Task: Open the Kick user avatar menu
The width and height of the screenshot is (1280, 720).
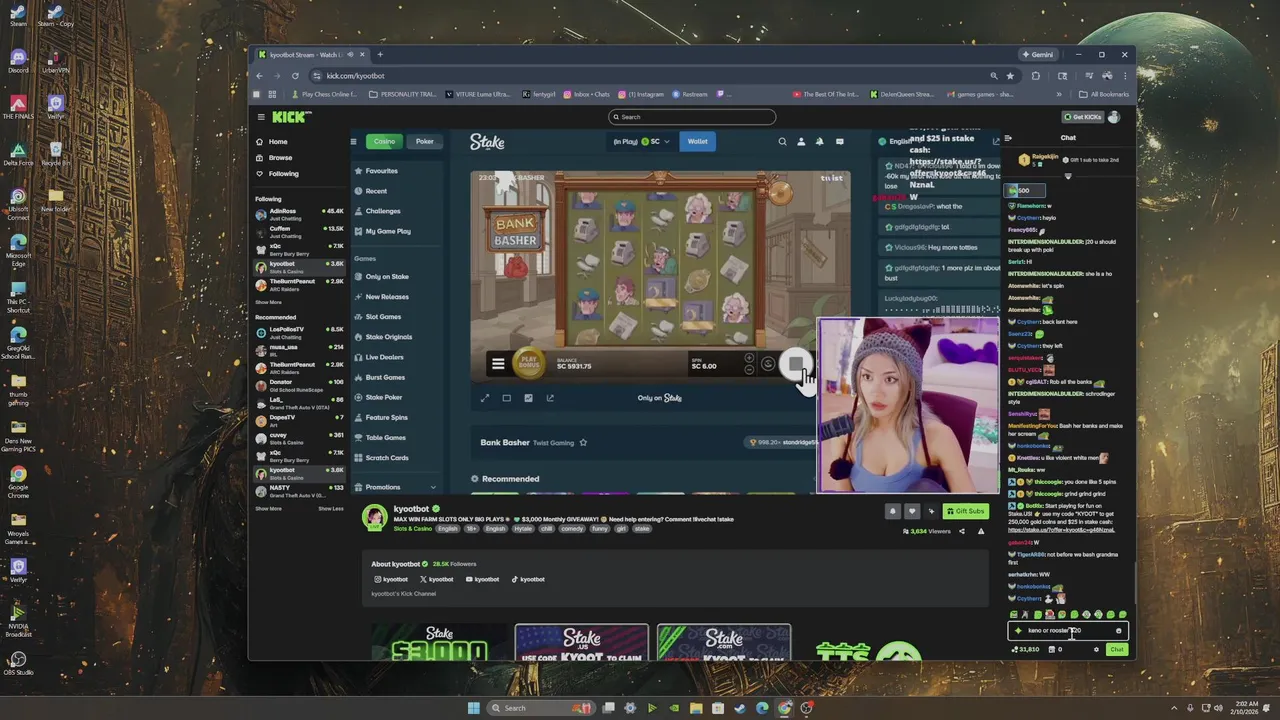Action: 1114,117
